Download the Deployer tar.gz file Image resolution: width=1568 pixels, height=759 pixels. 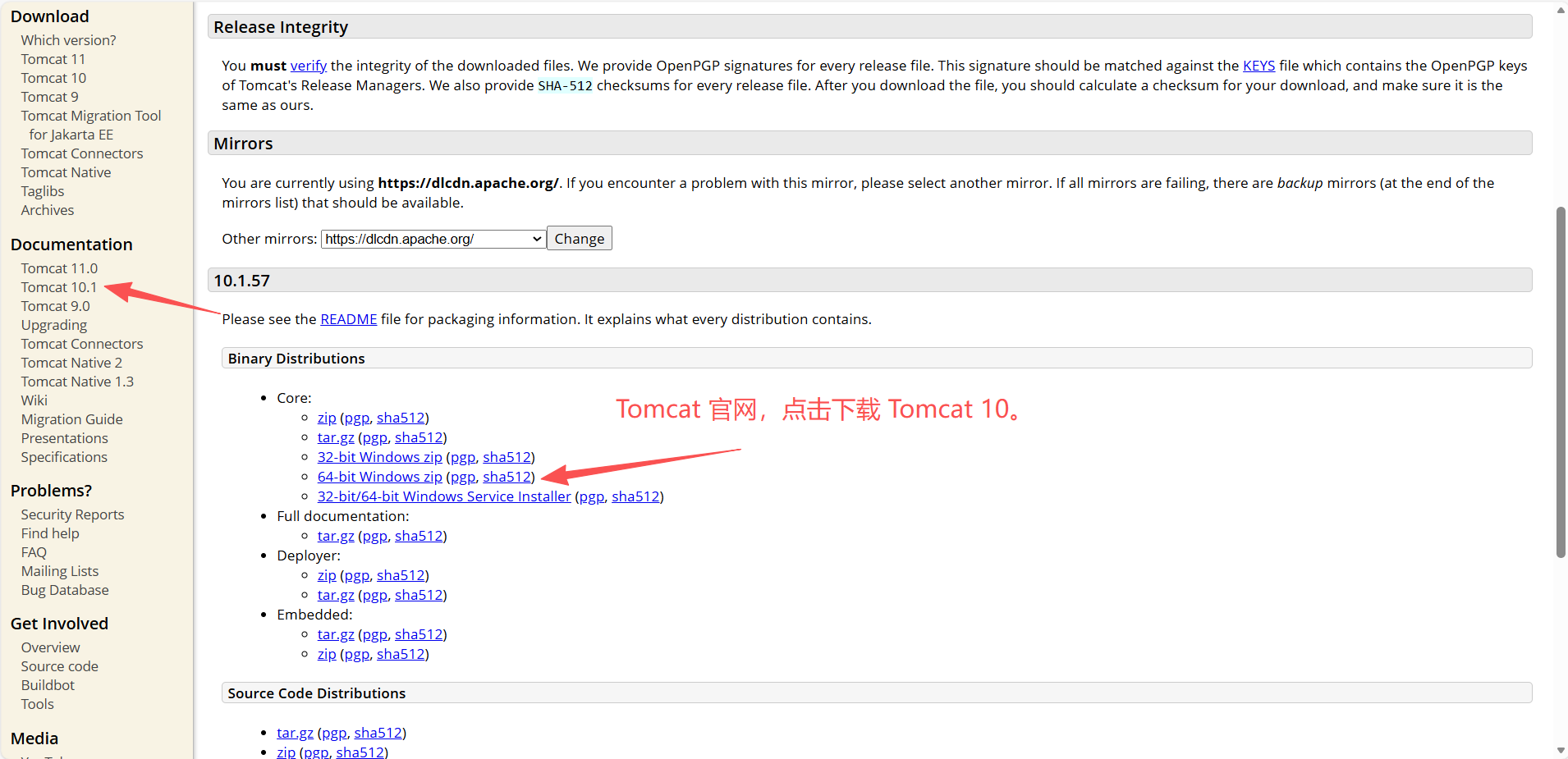tap(336, 595)
